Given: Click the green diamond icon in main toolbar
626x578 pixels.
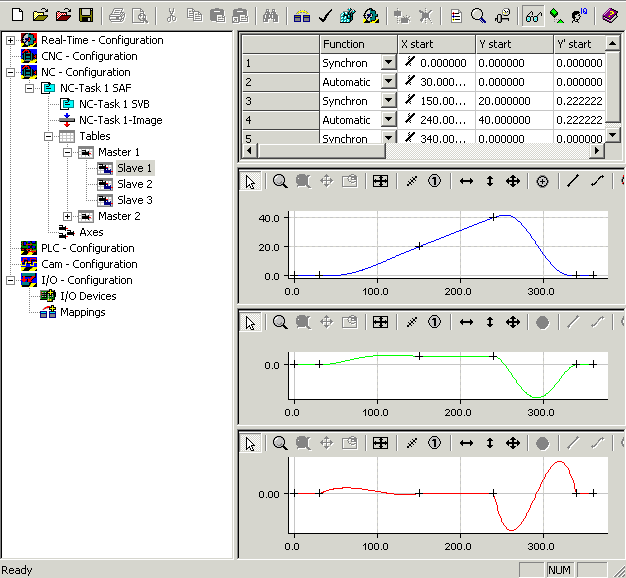Looking at the screenshot, I should click(x=556, y=16).
